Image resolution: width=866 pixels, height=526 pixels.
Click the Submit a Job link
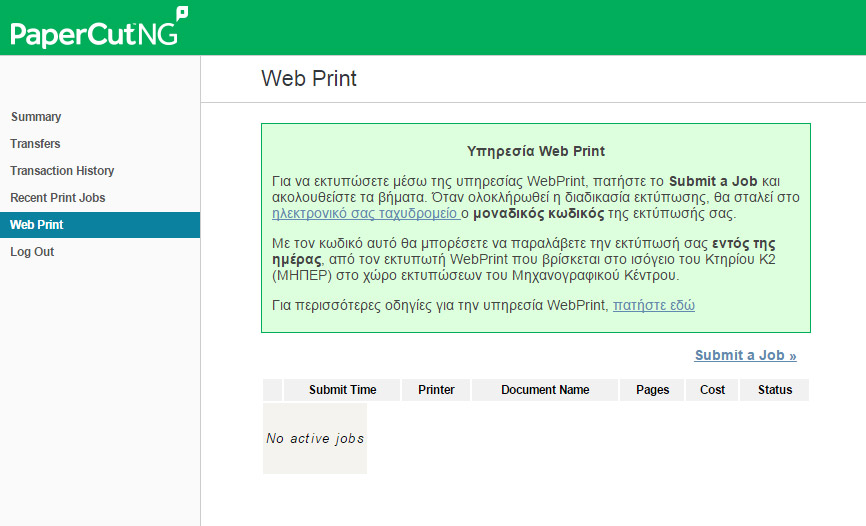click(x=745, y=355)
